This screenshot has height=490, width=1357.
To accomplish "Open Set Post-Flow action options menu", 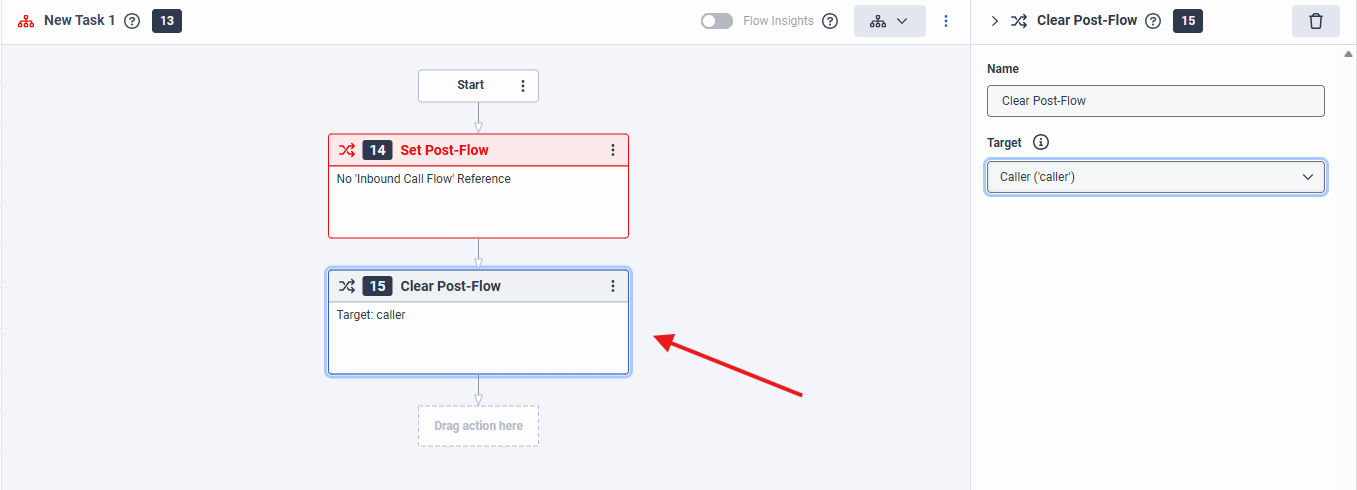I will click(613, 150).
